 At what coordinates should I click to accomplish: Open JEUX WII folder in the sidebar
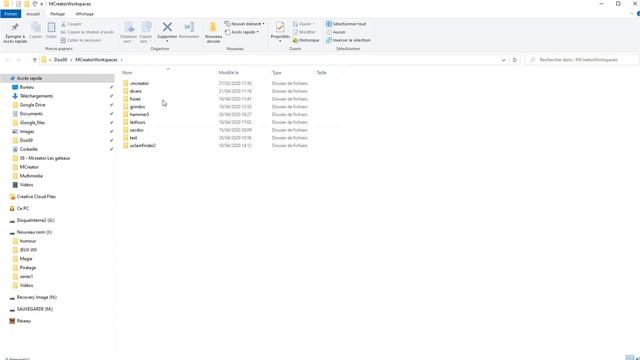coord(28,250)
